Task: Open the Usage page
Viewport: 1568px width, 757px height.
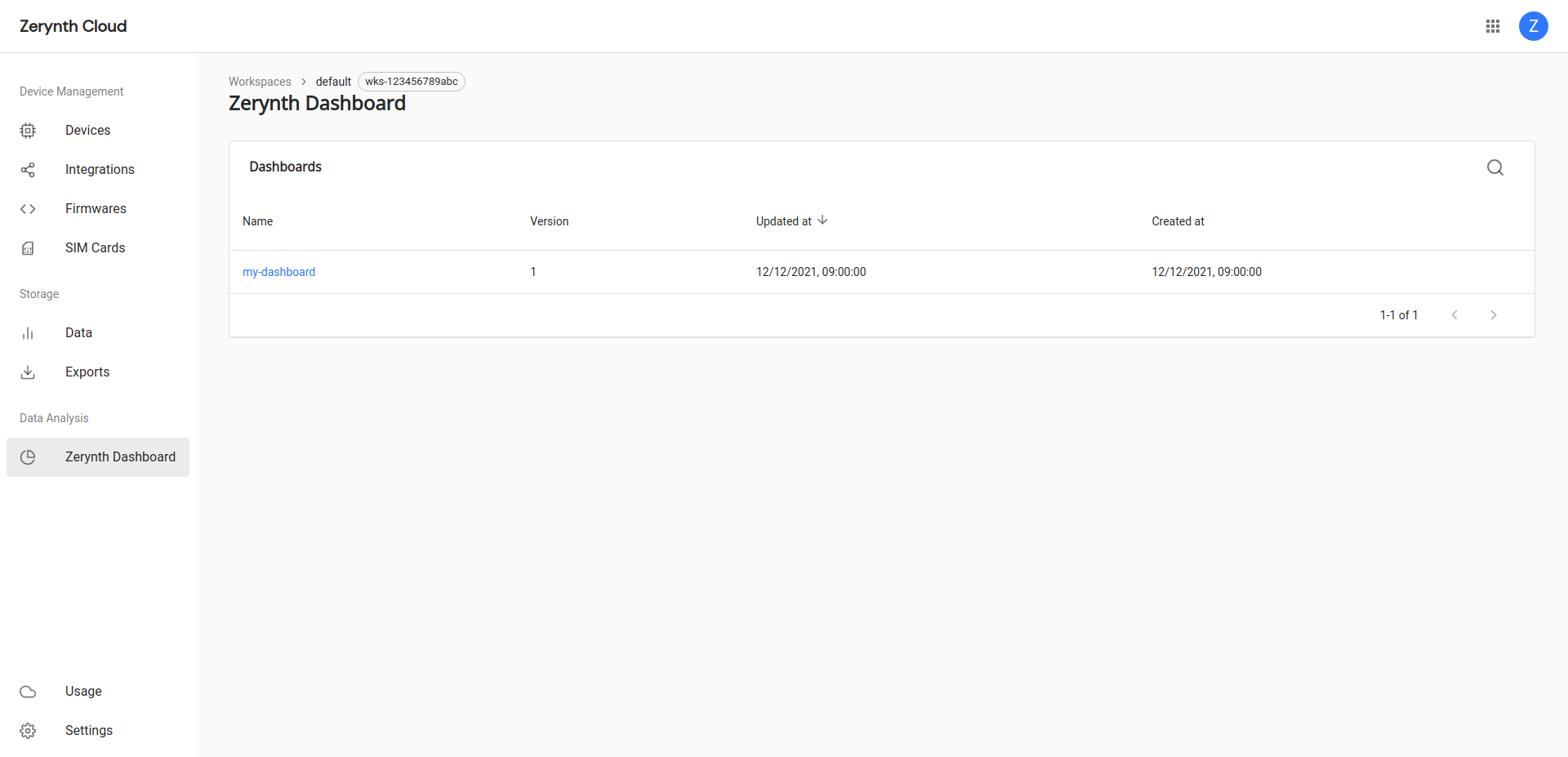Action: point(98,692)
